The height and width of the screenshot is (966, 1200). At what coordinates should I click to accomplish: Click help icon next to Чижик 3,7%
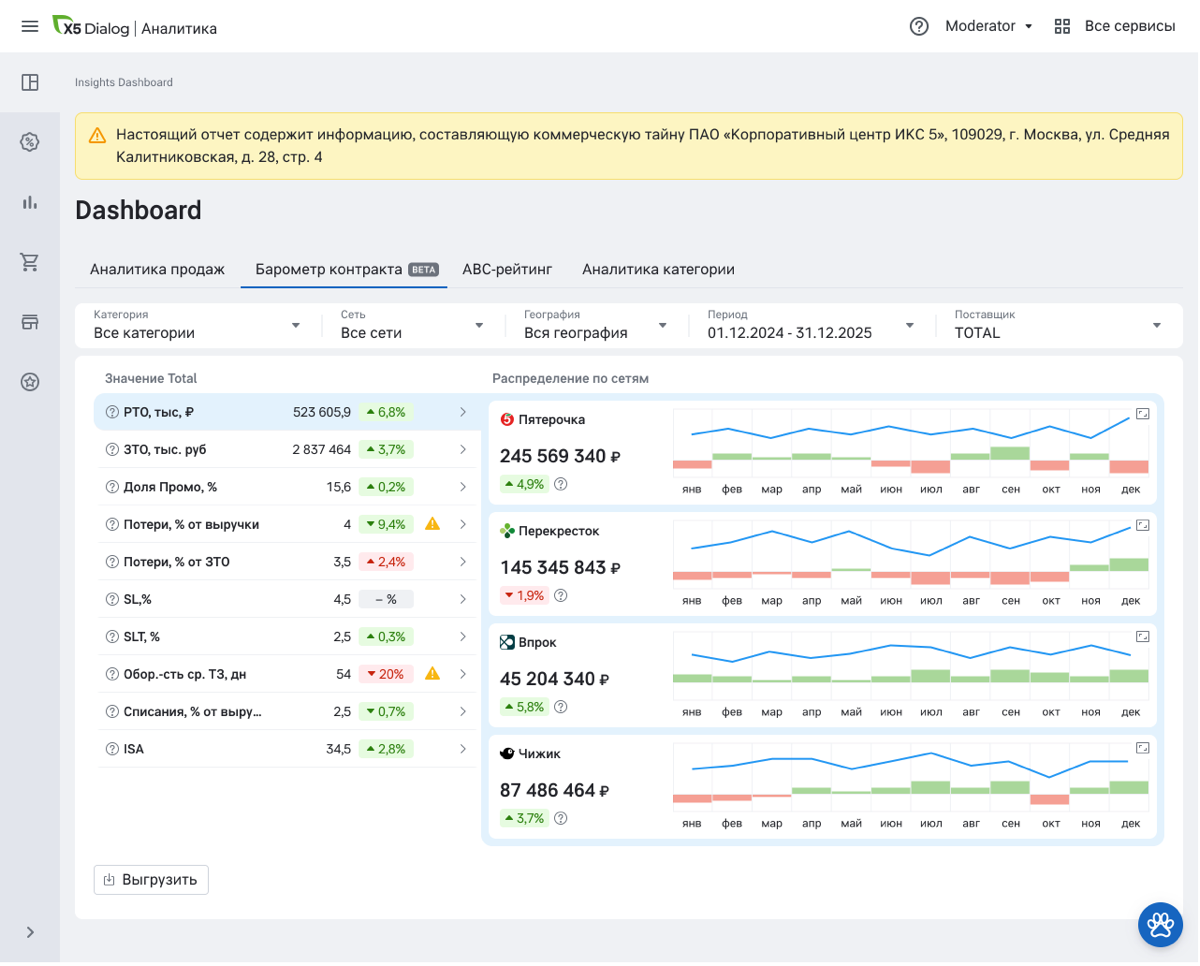pos(561,818)
